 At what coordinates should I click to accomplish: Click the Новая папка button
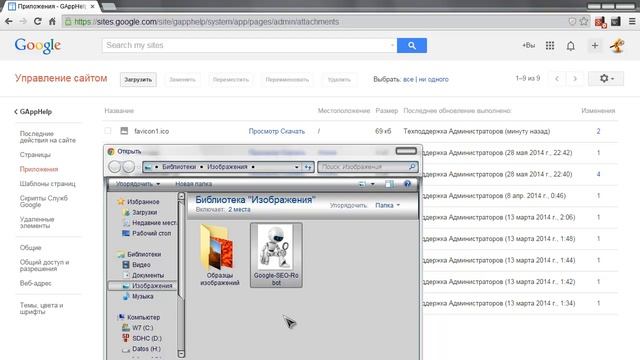[x=193, y=184]
